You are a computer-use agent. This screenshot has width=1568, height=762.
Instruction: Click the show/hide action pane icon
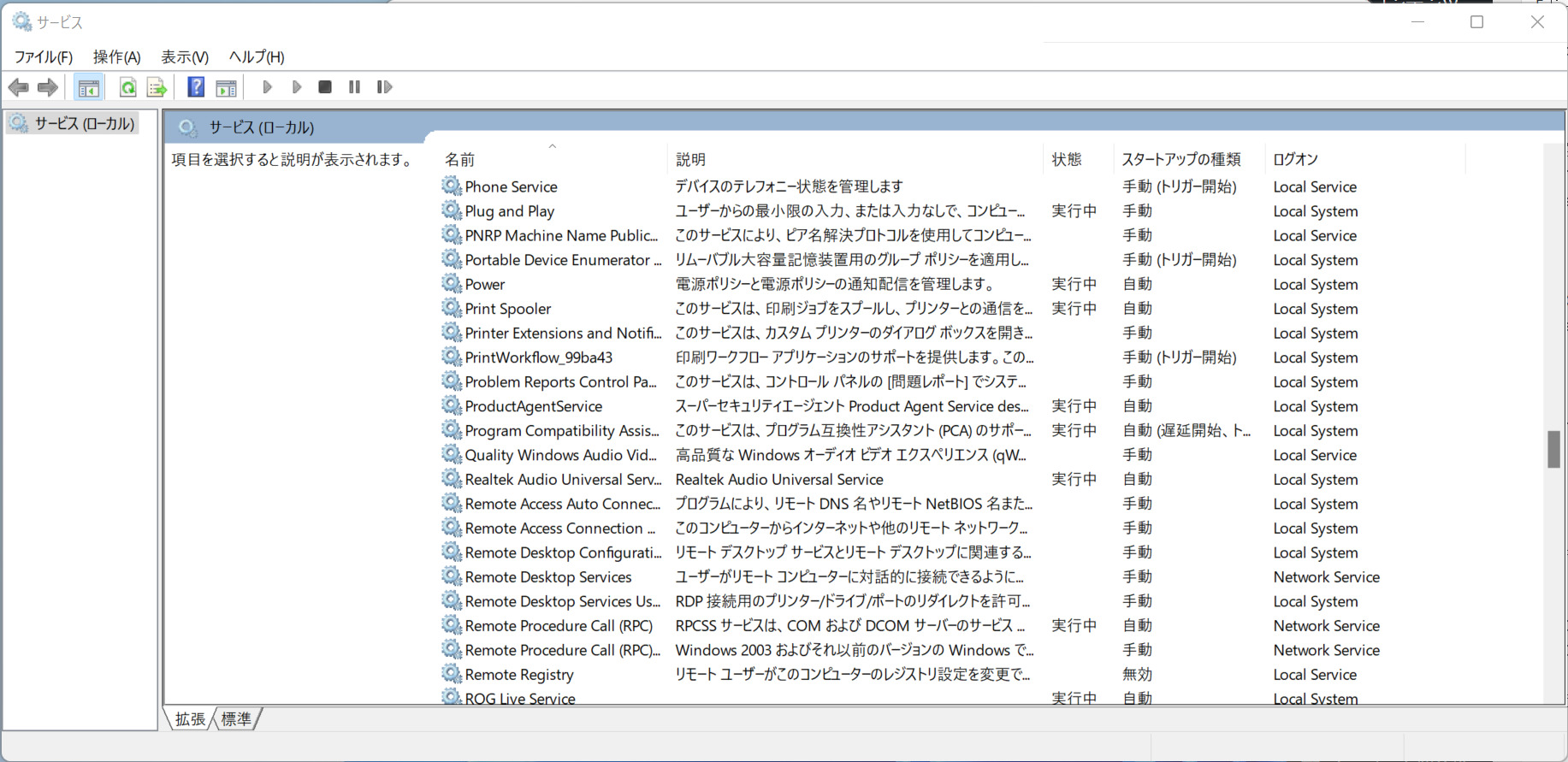point(226,87)
